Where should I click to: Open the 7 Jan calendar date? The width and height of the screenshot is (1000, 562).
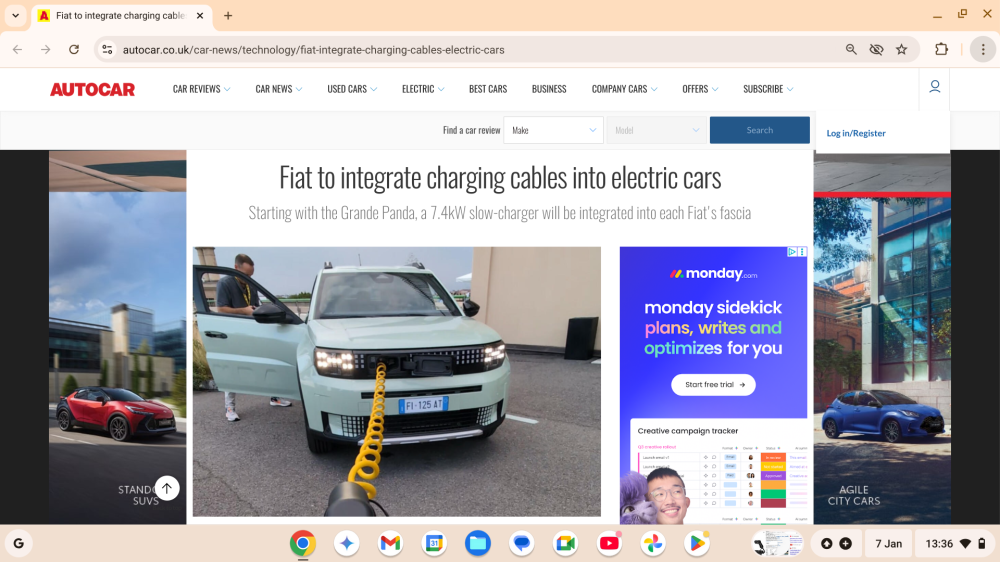pyautogui.click(x=888, y=544)
